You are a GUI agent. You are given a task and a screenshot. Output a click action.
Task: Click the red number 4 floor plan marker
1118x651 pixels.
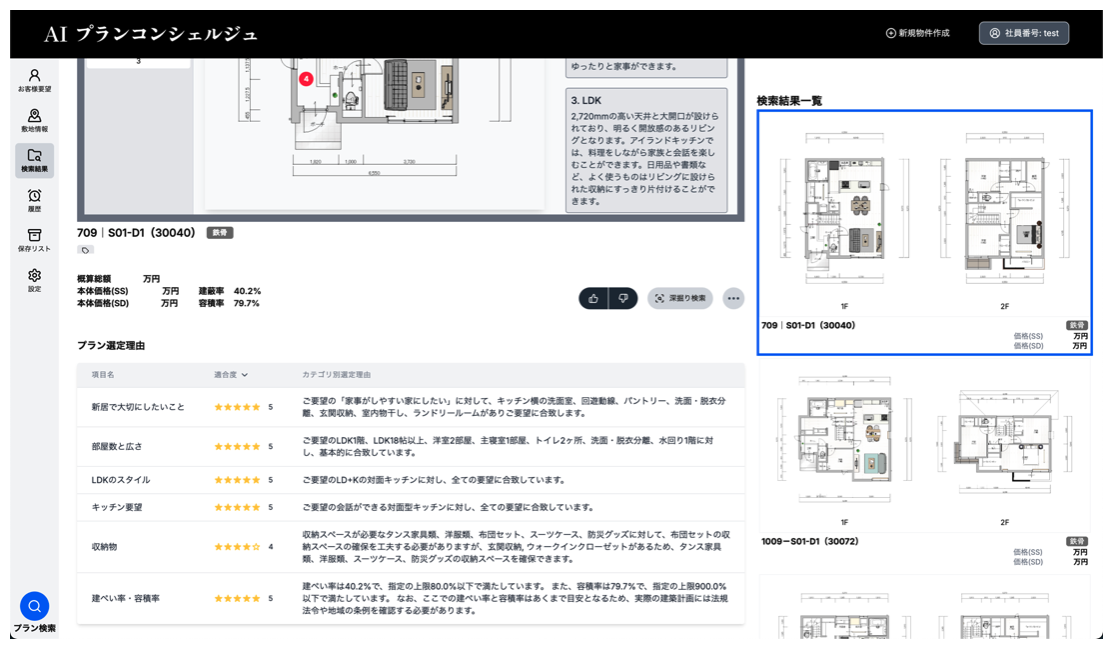306,77
